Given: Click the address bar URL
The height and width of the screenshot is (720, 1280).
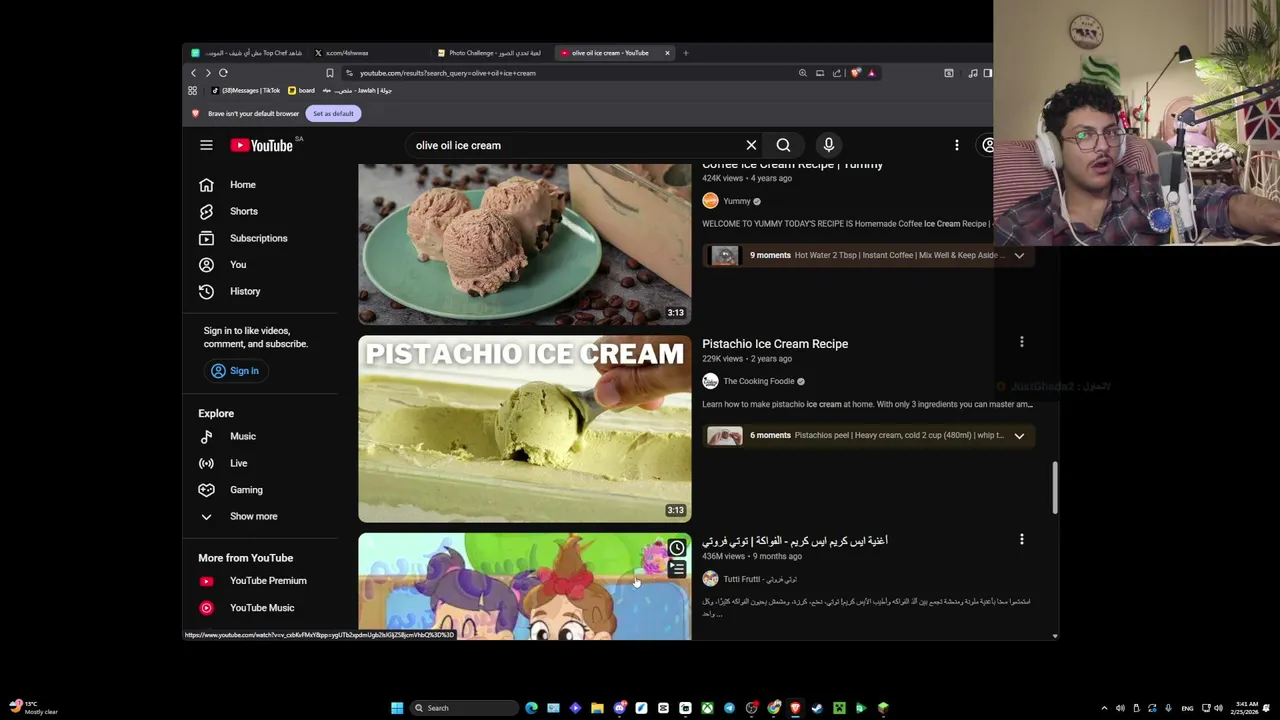Looking at the screenshot, I should point(448,73).
